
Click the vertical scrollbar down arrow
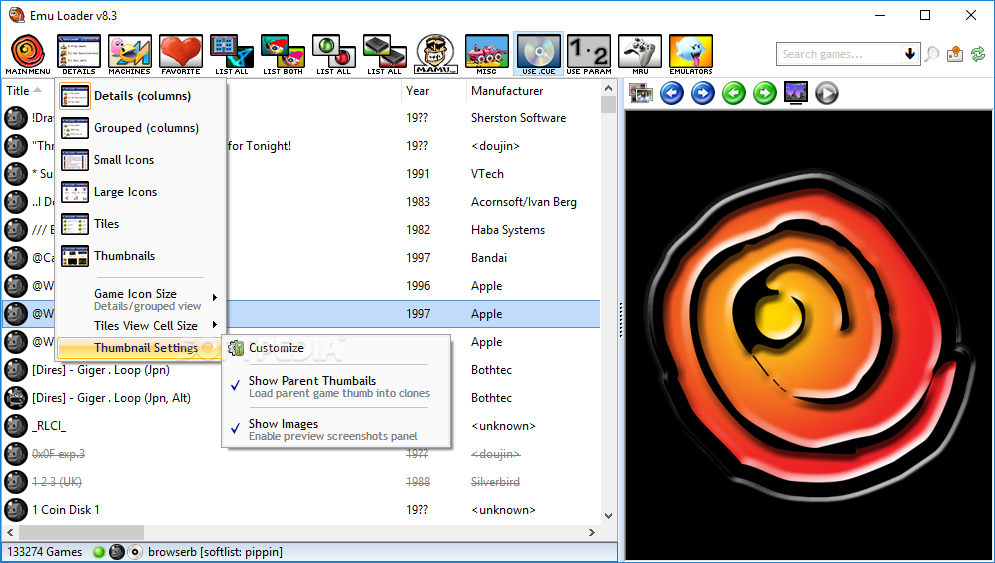(x=608, y=516)
